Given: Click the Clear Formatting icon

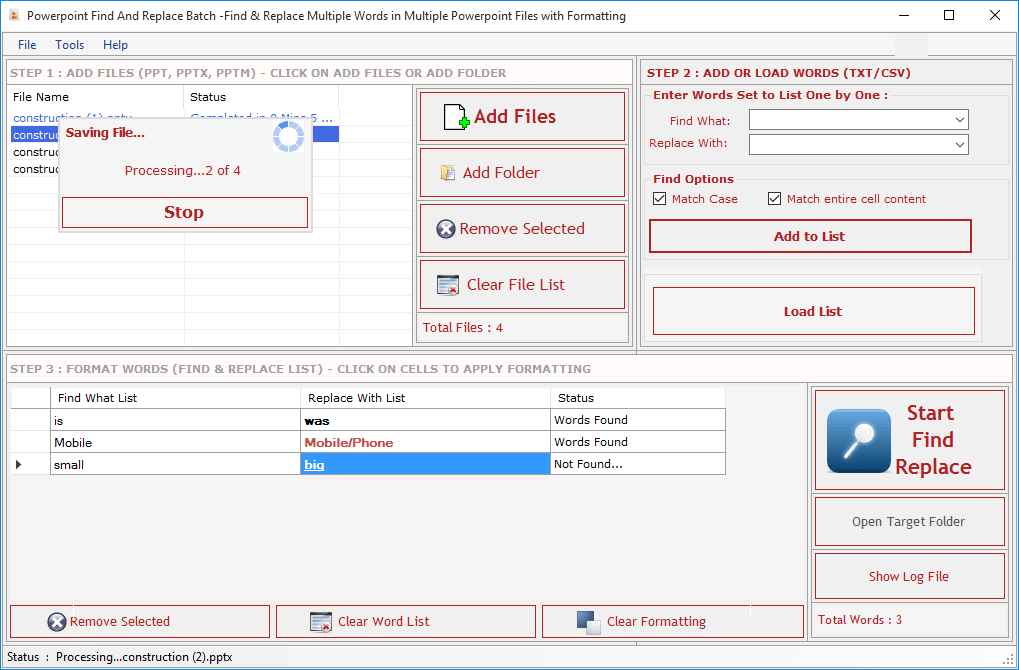Looking at the screenshot, I should pos(589,622).
